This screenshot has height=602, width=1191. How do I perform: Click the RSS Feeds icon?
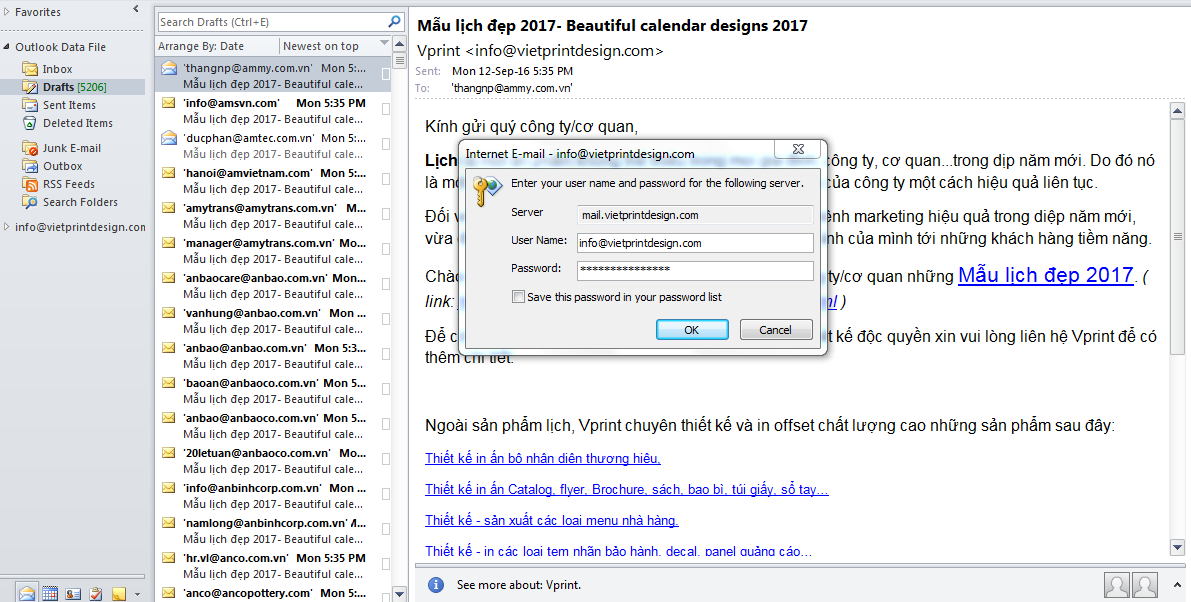pyautogui.click(x=30, y=184)
